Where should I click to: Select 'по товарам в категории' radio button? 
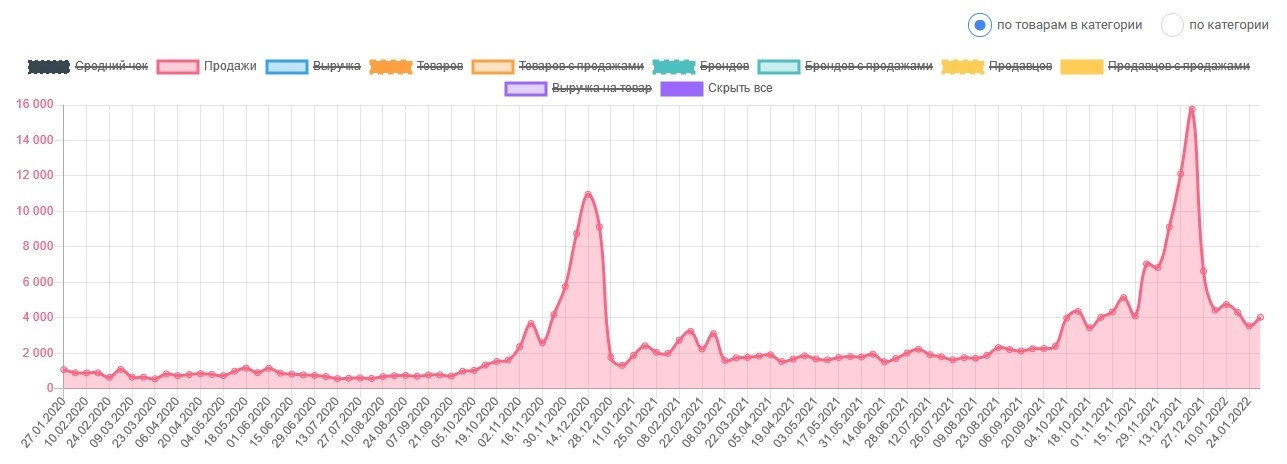(980, 25)
